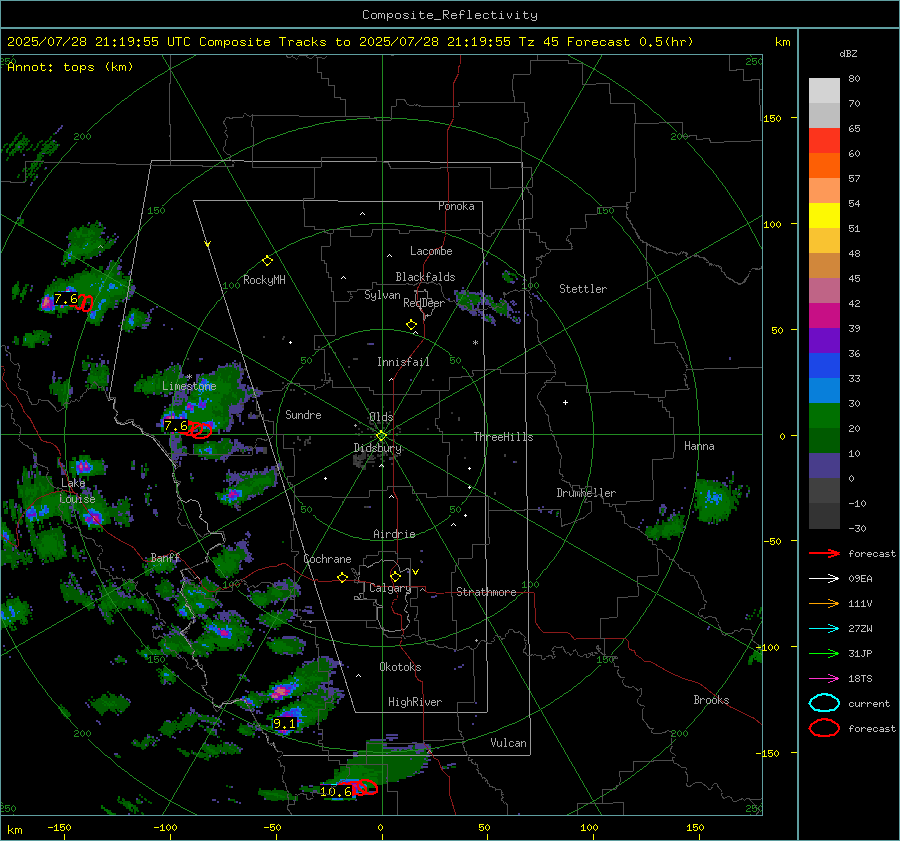The width and height of the screenshot is (900, 841).
Task: Click the 10.6 storm top label
Action: (x=336, y=792)
